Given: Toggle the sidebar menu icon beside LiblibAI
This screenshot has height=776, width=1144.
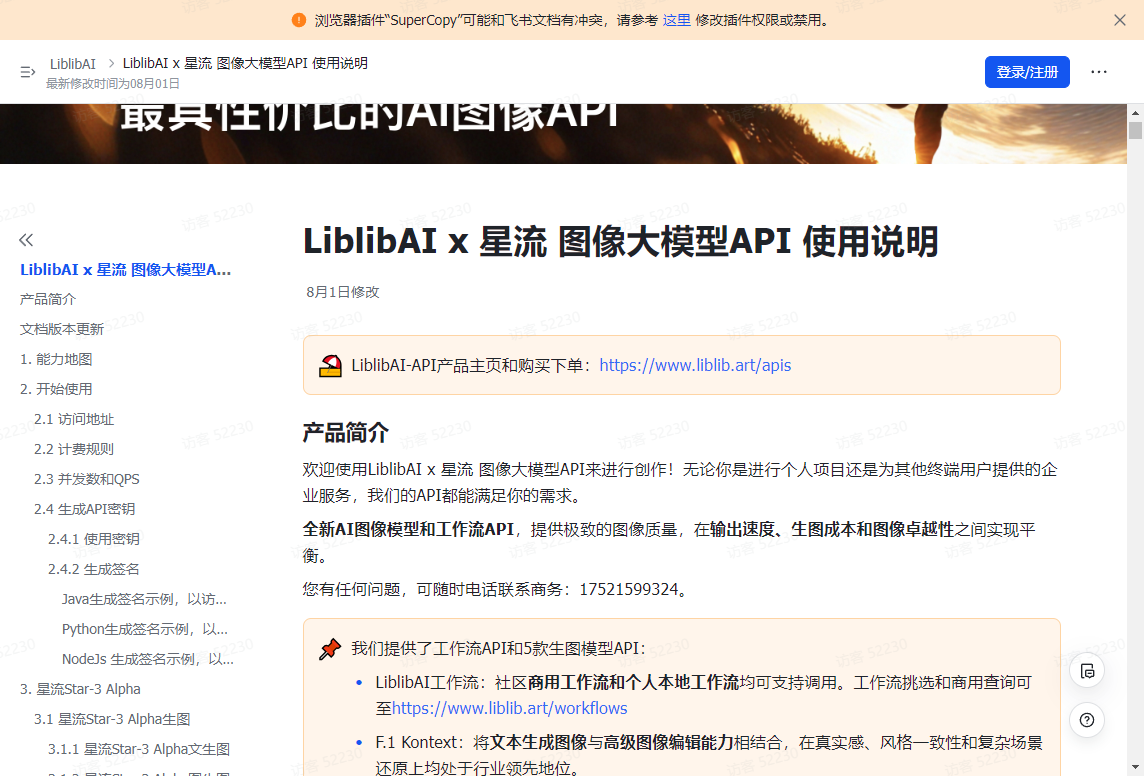Looking at the screenshot, I should coord(28,71).
